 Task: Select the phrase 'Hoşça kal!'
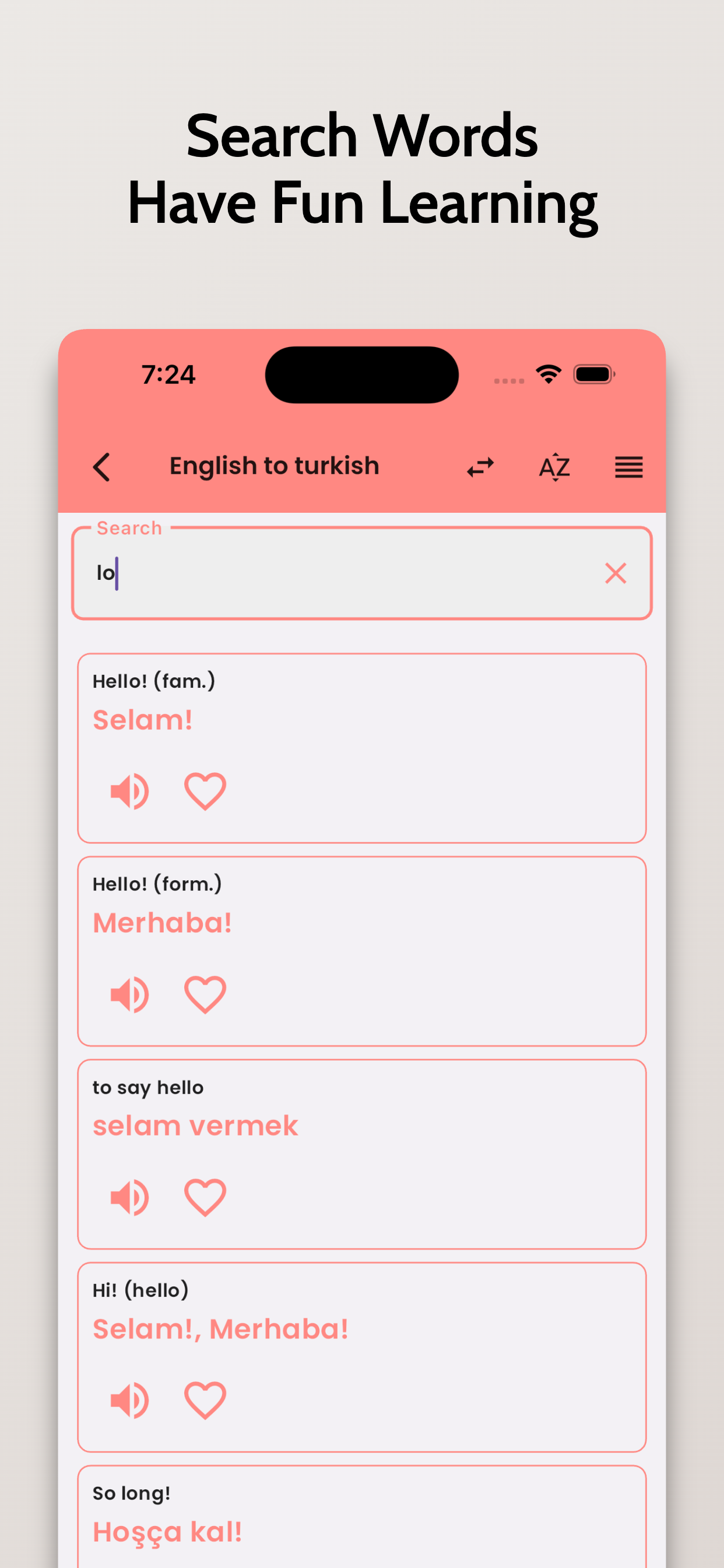pyautogui.click(x=167, y=1532)
